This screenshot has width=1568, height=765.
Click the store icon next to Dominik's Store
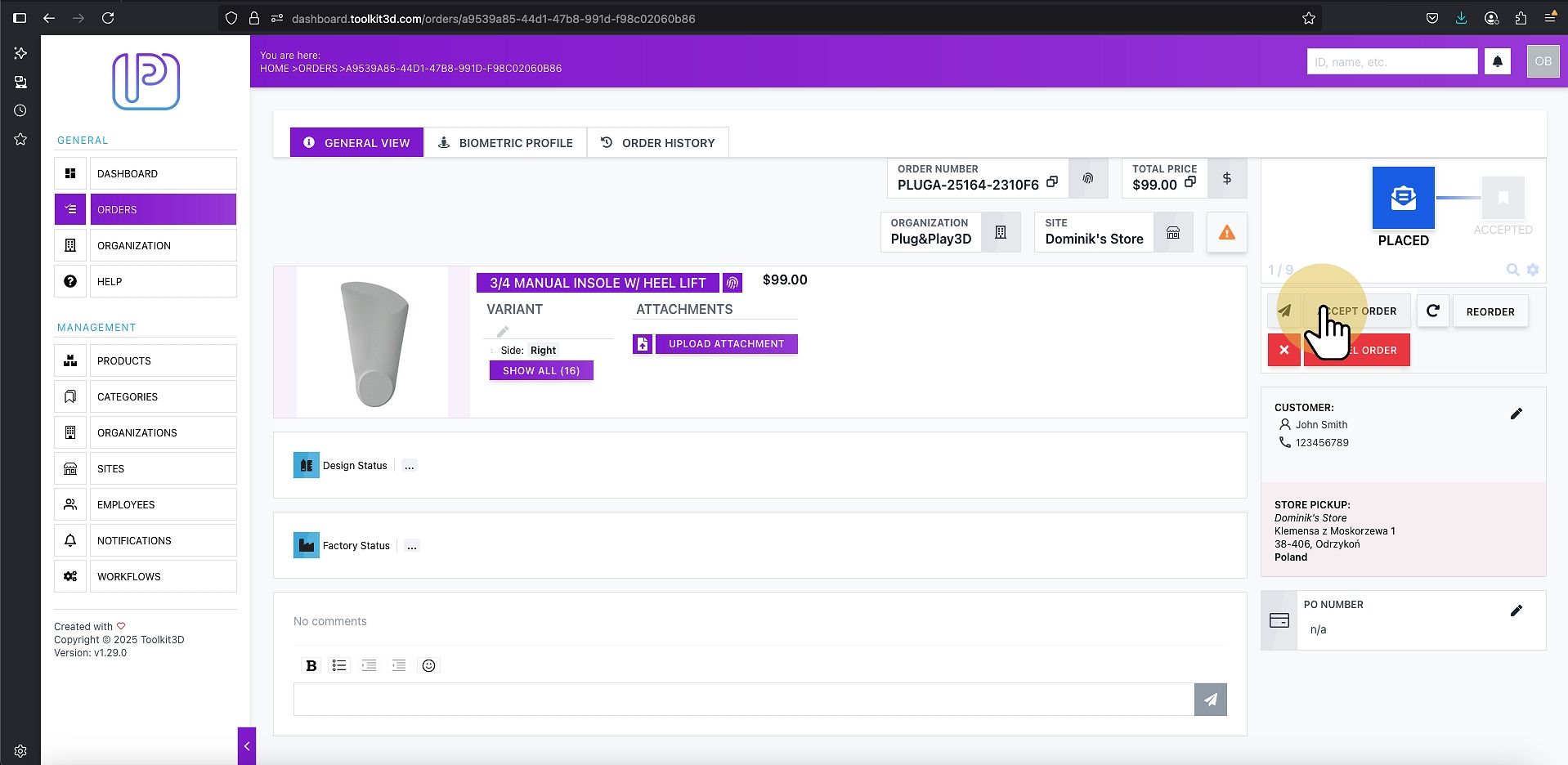click(x=1173, y=233)
